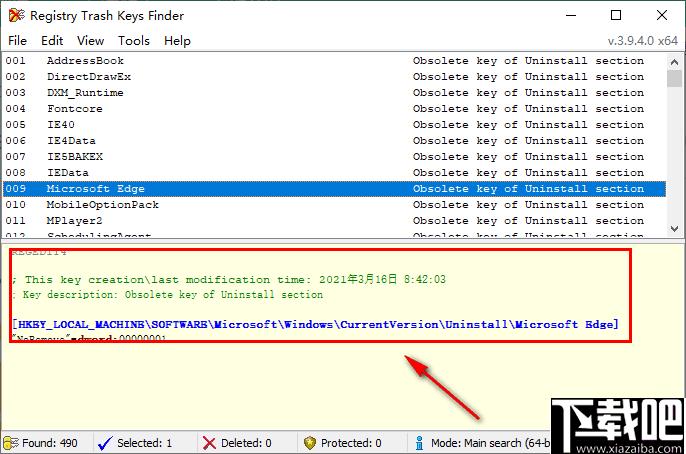
Task: Click the blue checkmark Selected icon
Action: click(x=104, y=443)
